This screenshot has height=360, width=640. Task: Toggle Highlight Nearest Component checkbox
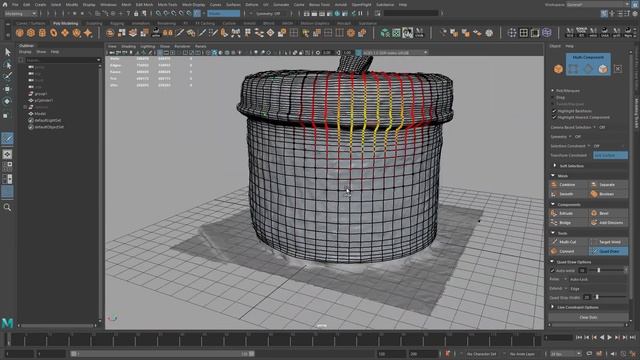(x=554, y=118)
